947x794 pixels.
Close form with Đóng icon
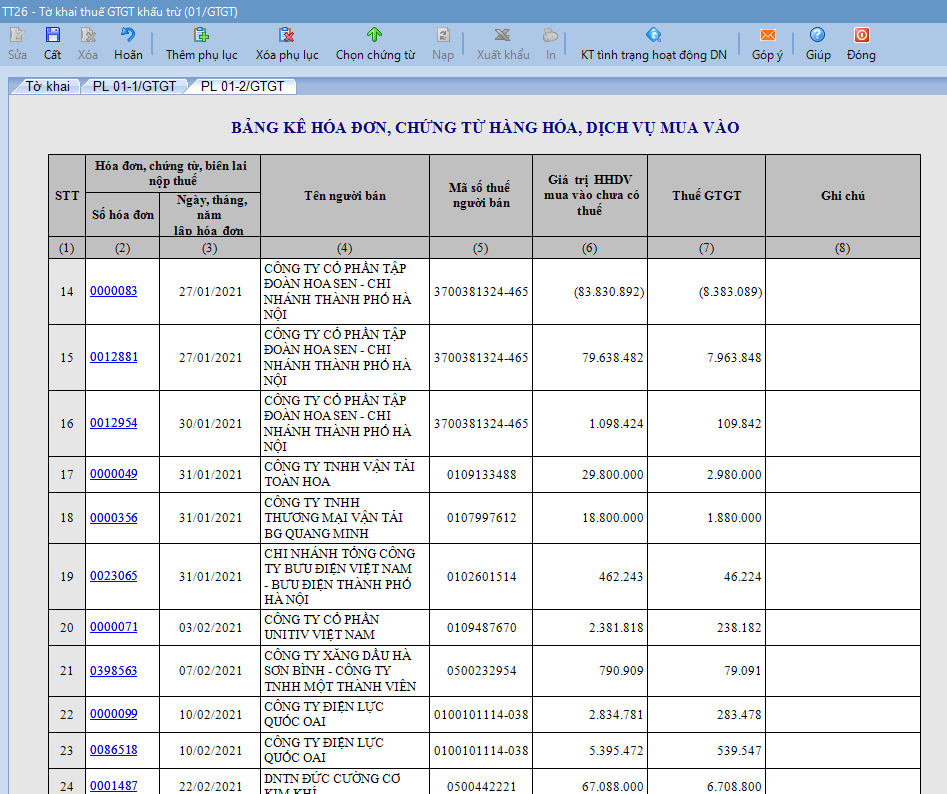click(x=861, y=35)
